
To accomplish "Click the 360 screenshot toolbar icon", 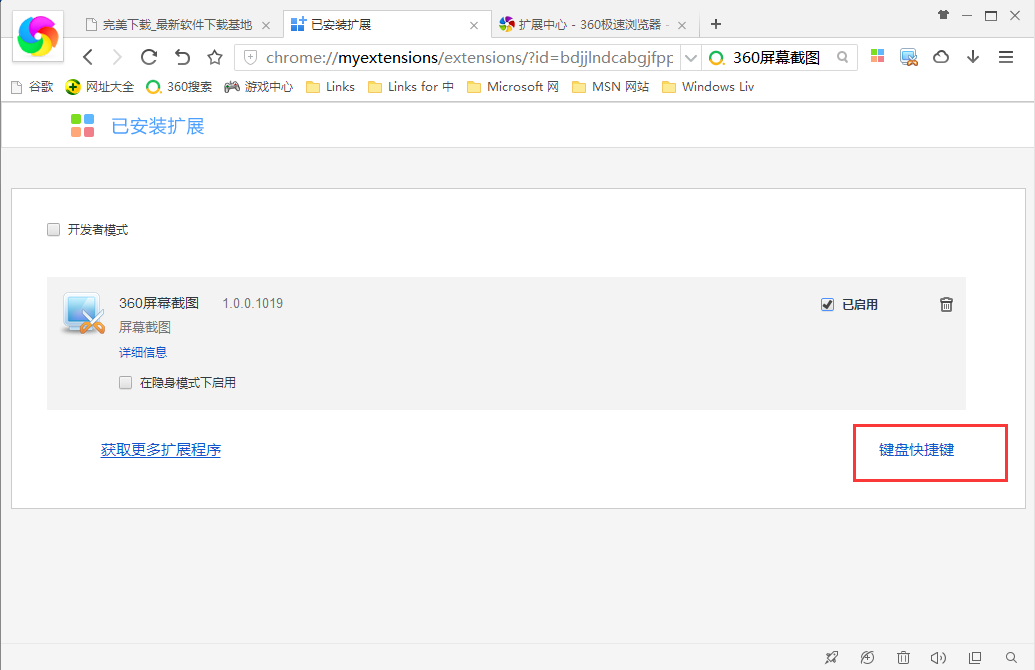I will click(909, 57).
